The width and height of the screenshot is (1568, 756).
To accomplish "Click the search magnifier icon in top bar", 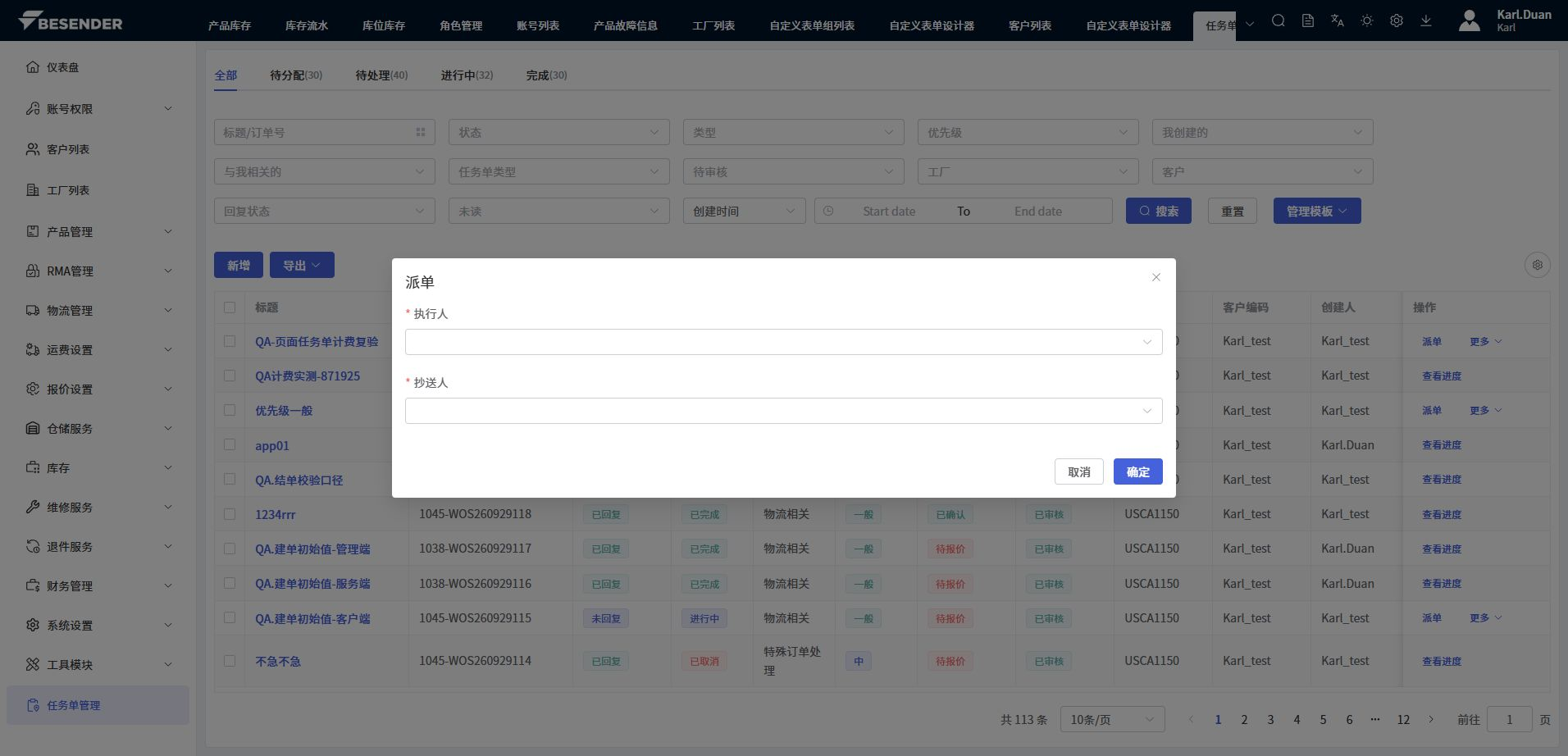I will pyautogui.click(x=1278, y=20).
